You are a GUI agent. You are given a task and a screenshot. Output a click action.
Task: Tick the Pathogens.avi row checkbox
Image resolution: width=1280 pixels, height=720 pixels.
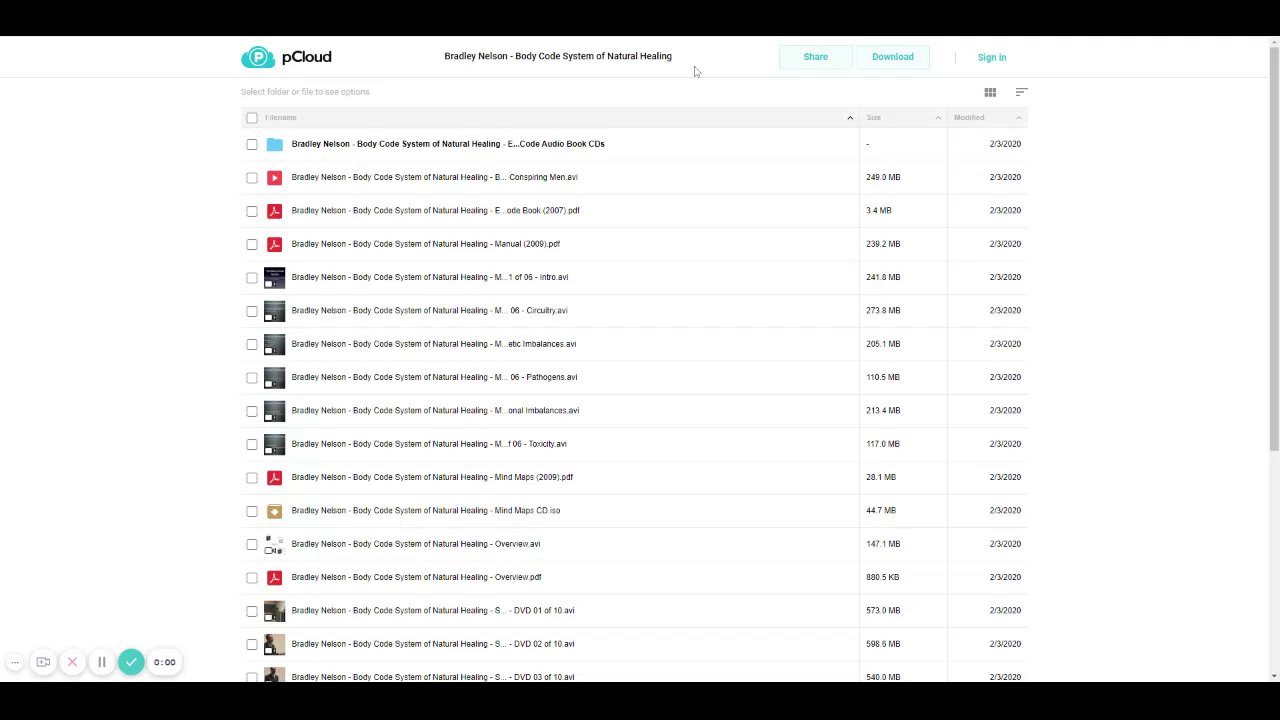[x=252, y=377]
